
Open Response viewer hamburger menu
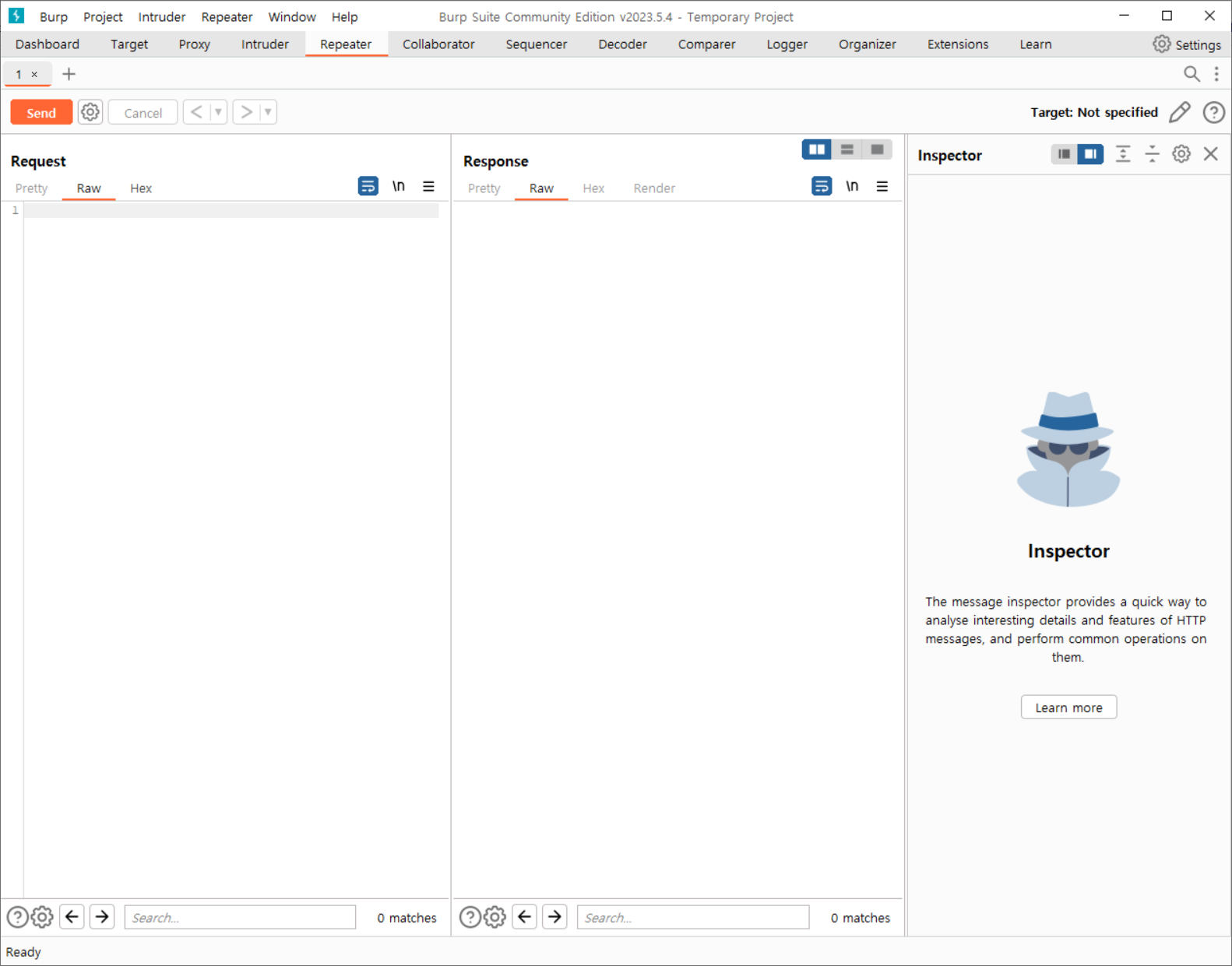pos(882,186)
